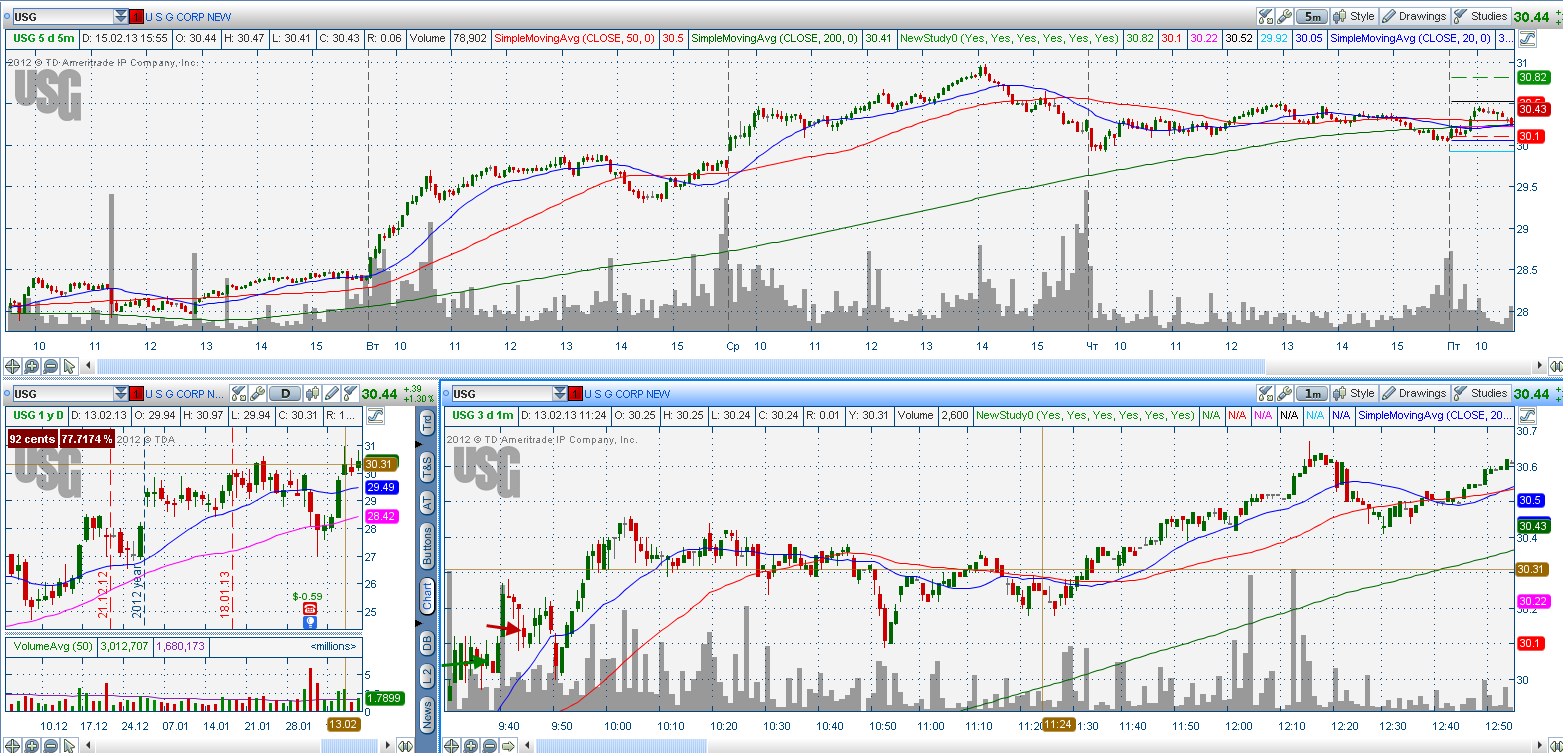Click the $-0.59 earnings marker

click(x=308, y=596)
